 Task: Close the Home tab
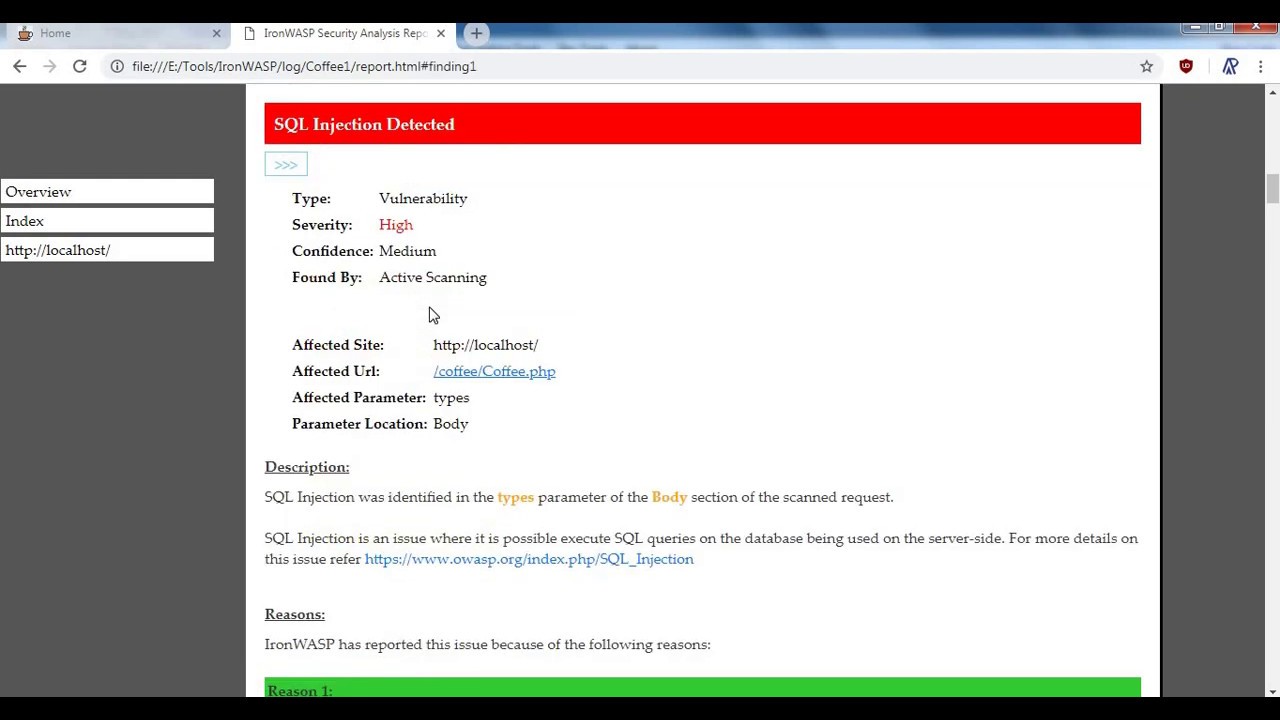coord(216,33)
